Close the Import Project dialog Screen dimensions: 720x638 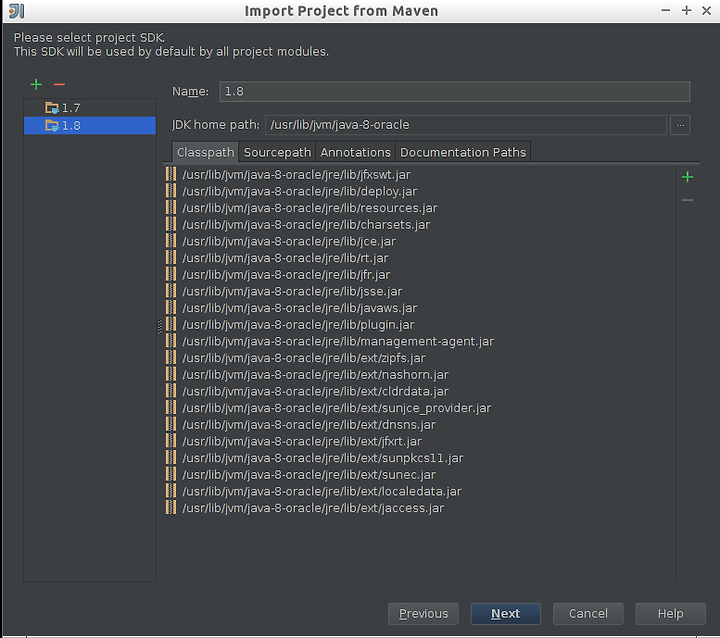click(707, 11)
